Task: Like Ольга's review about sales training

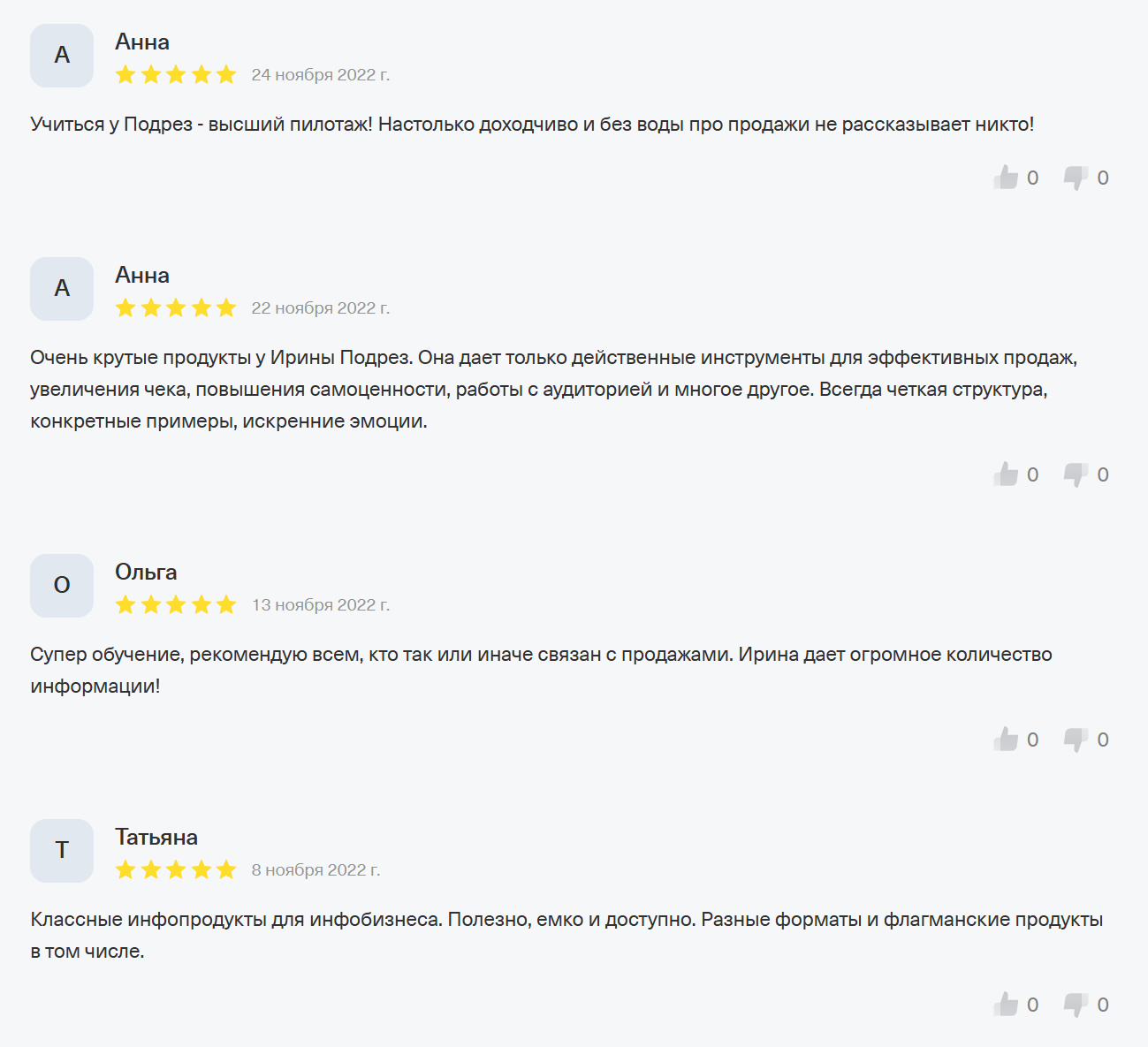Action: coord(1006,740)
